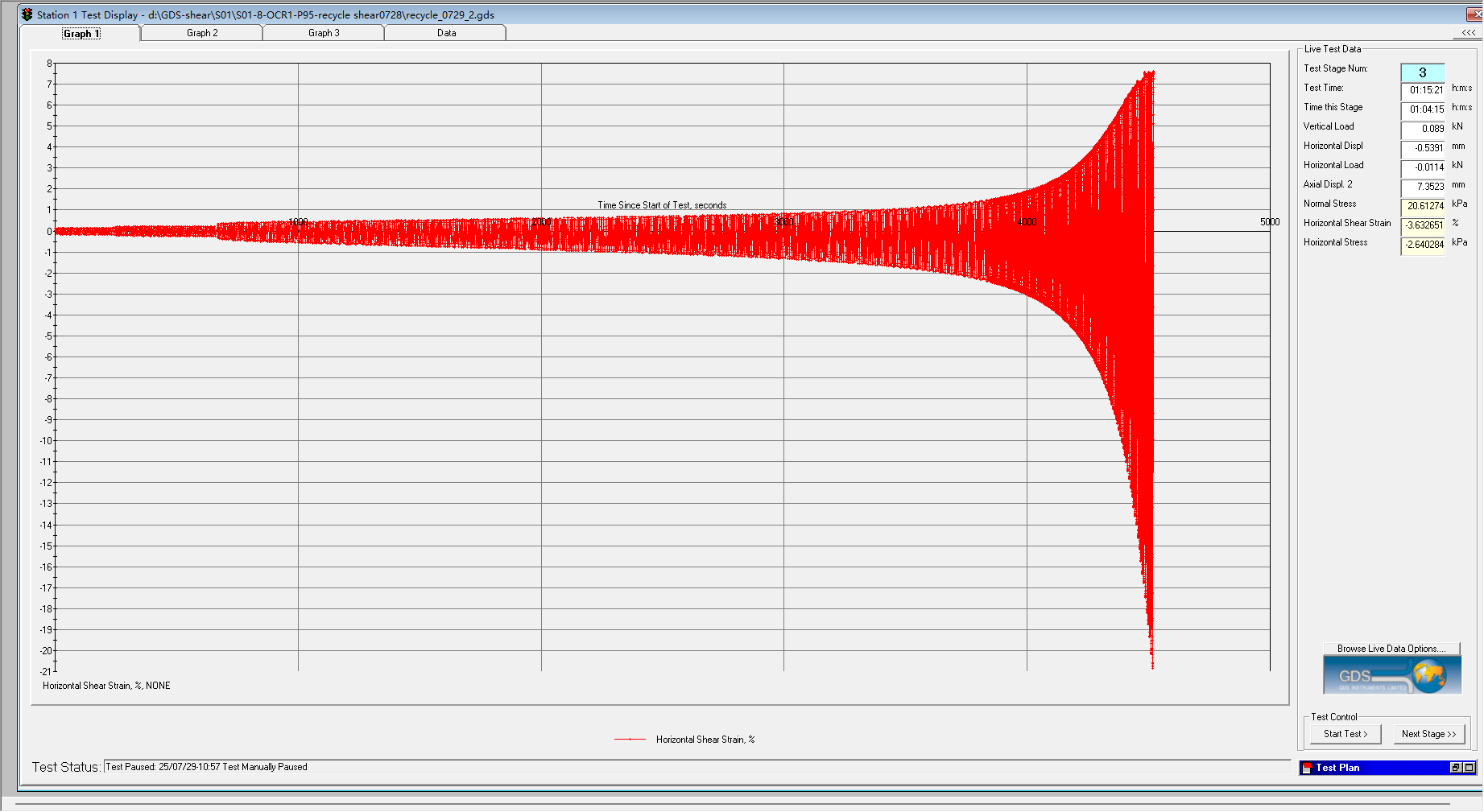The width and height of the screenshot is (1484, 812).
Task: Open Browse Live Data Options
Action: point(1391,649)
